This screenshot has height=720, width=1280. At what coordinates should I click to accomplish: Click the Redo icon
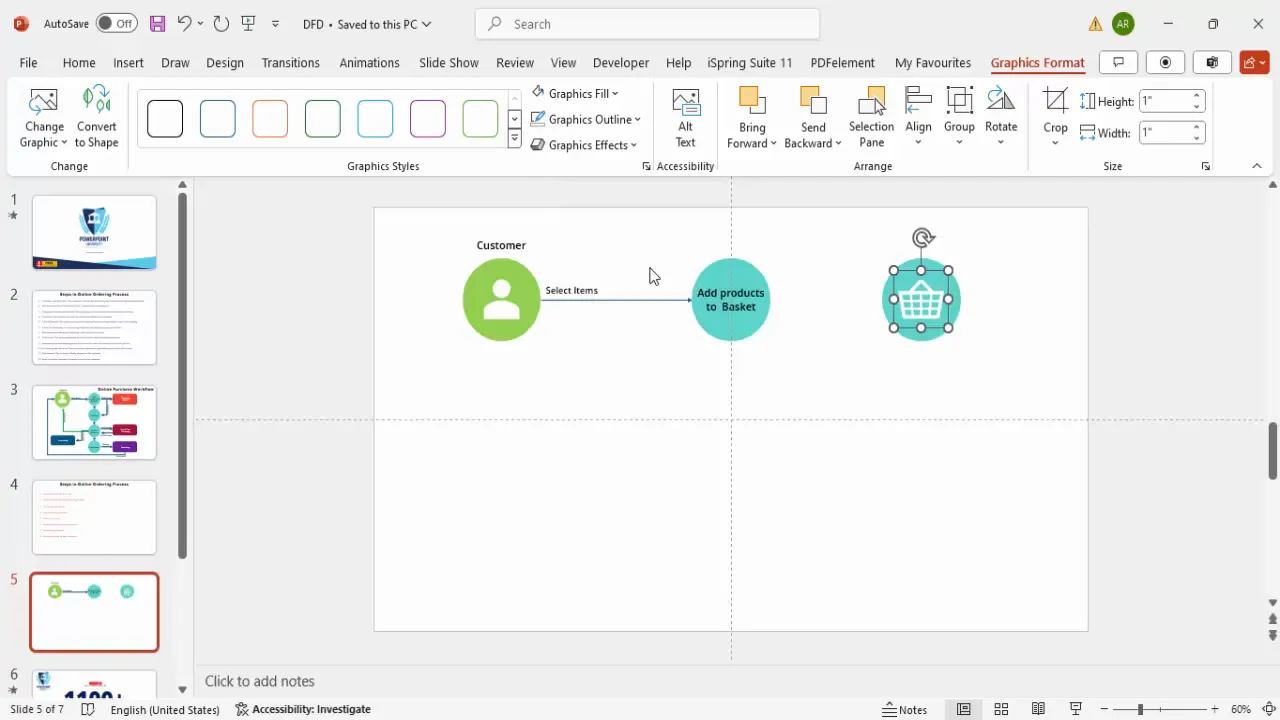pos(222,23)
